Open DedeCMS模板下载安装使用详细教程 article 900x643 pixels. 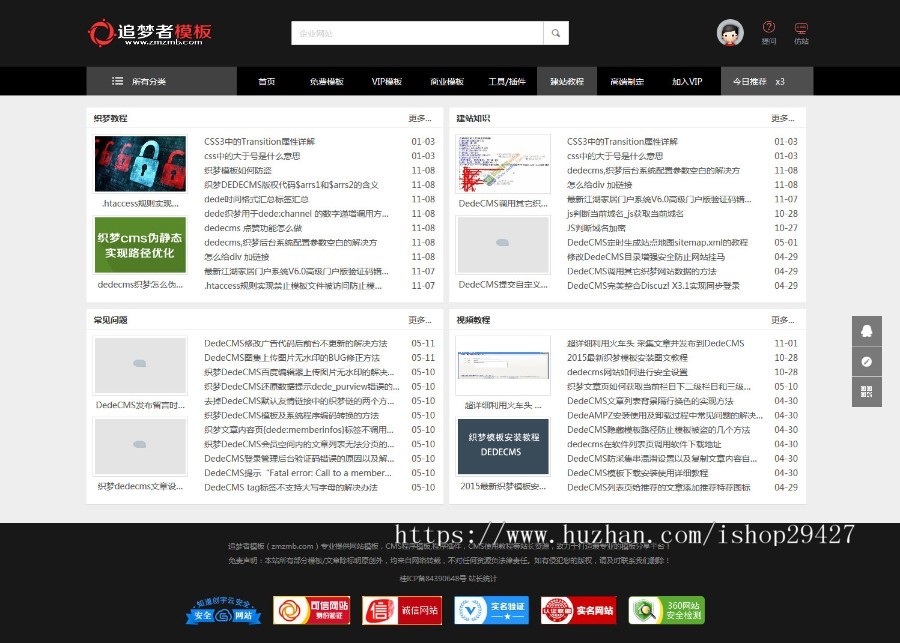click(637, 473)
